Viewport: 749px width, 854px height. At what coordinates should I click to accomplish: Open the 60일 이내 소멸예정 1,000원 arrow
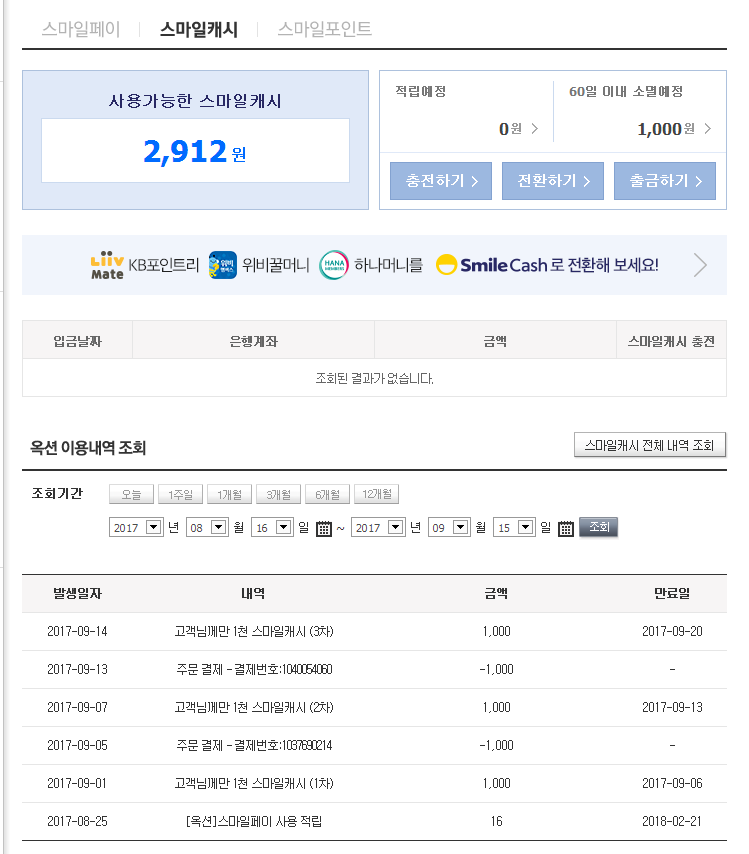pyautogui.click(x=708, y=129)
